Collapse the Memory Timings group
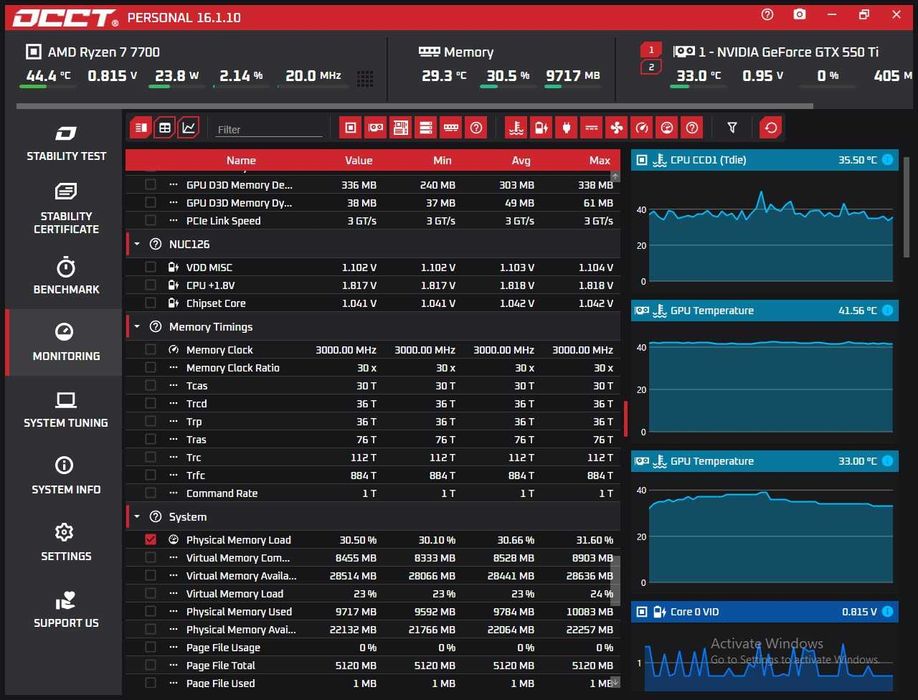 pyautogui.click(x=137, y=327)
